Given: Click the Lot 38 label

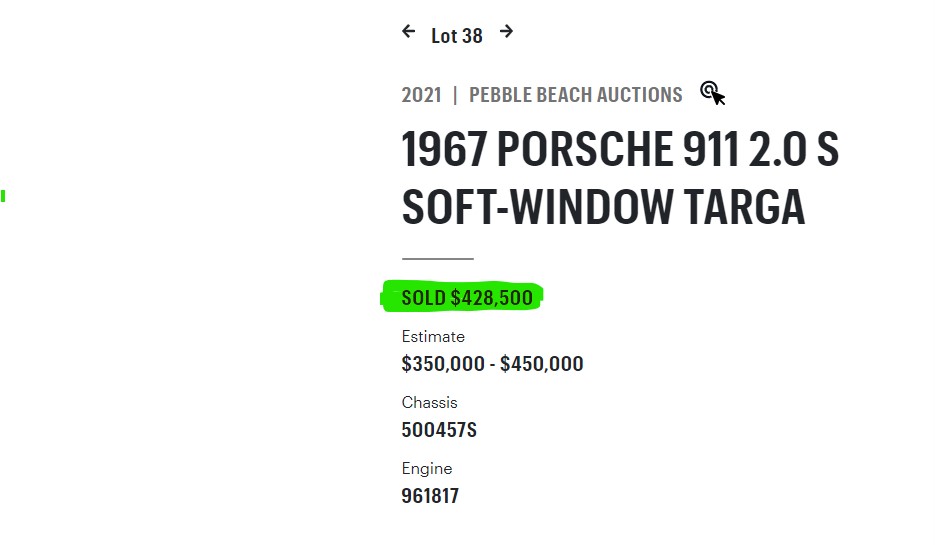Looking at the screenshot, I should pyautogui.click(x=457, y=36).
